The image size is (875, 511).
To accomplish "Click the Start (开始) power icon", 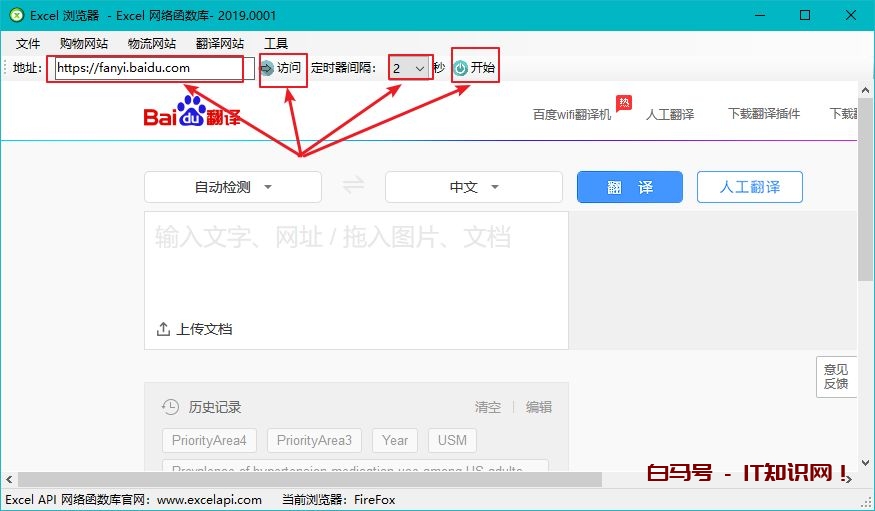I will (460, 68).
